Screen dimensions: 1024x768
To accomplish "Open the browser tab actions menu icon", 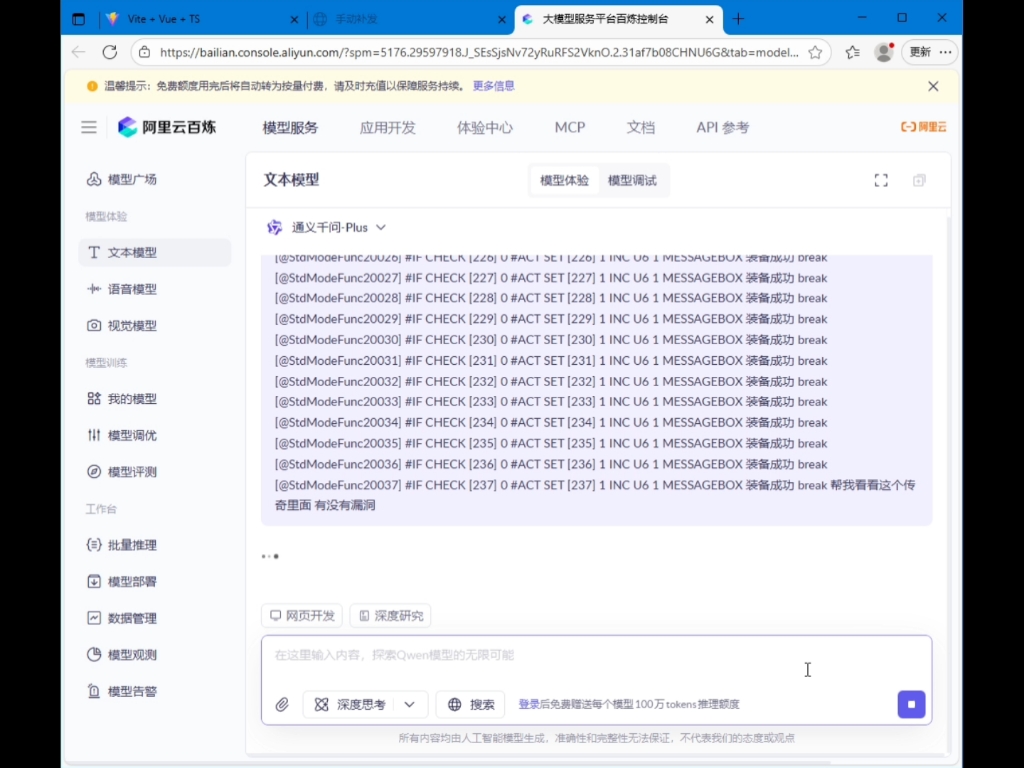I will point(79,19).
